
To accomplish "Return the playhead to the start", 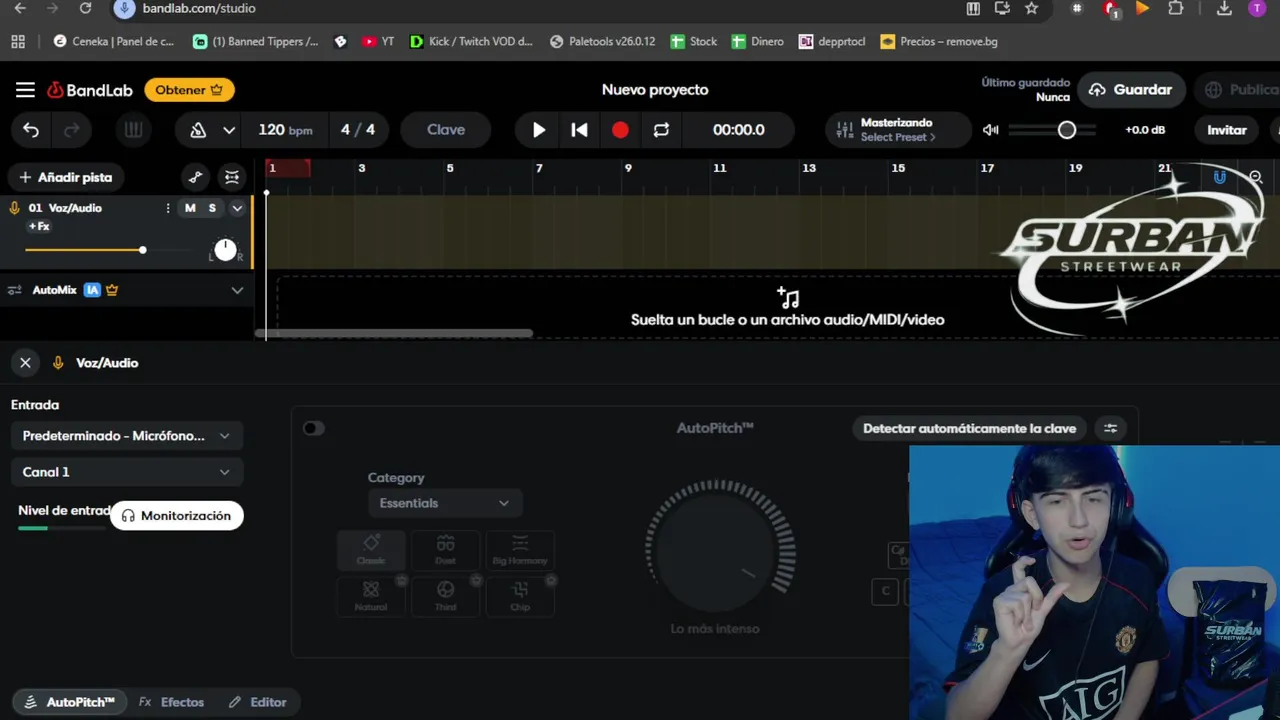I will pos(579,130).
